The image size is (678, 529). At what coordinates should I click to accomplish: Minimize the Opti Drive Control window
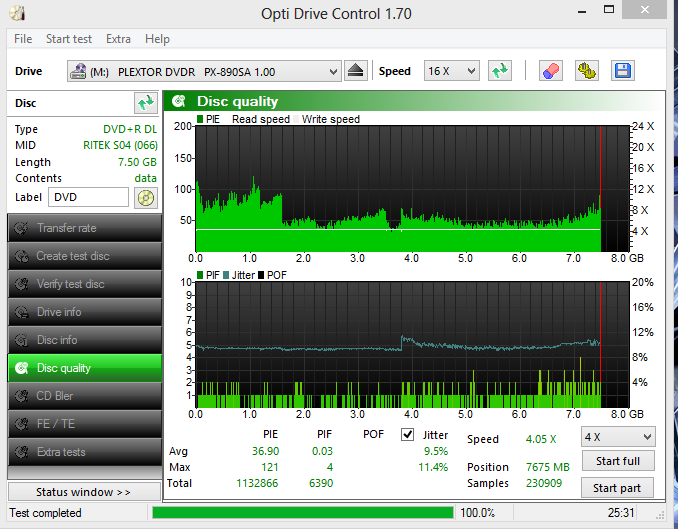click(582, 10)
